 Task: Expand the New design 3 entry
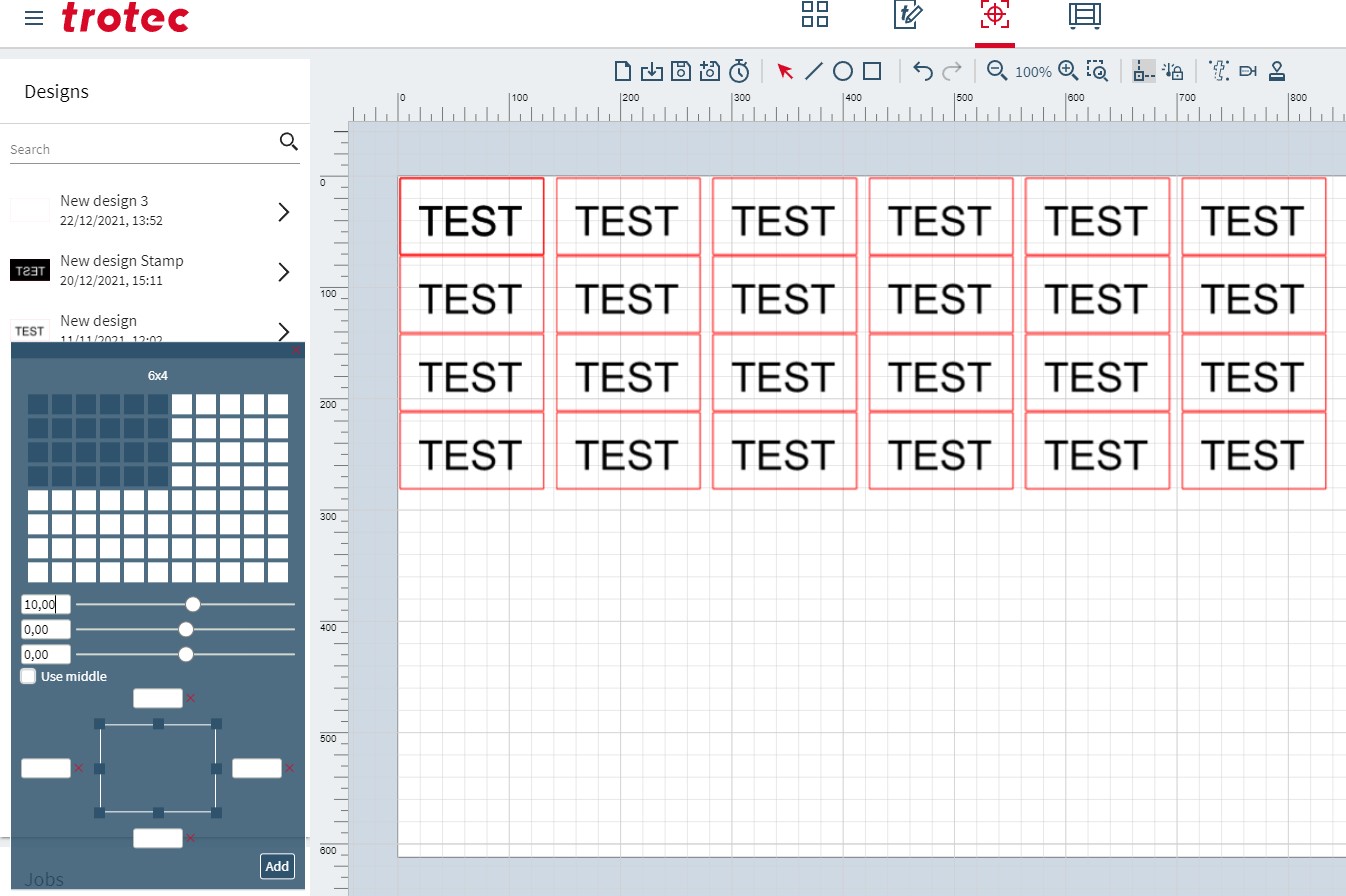[x=284, y=211]
